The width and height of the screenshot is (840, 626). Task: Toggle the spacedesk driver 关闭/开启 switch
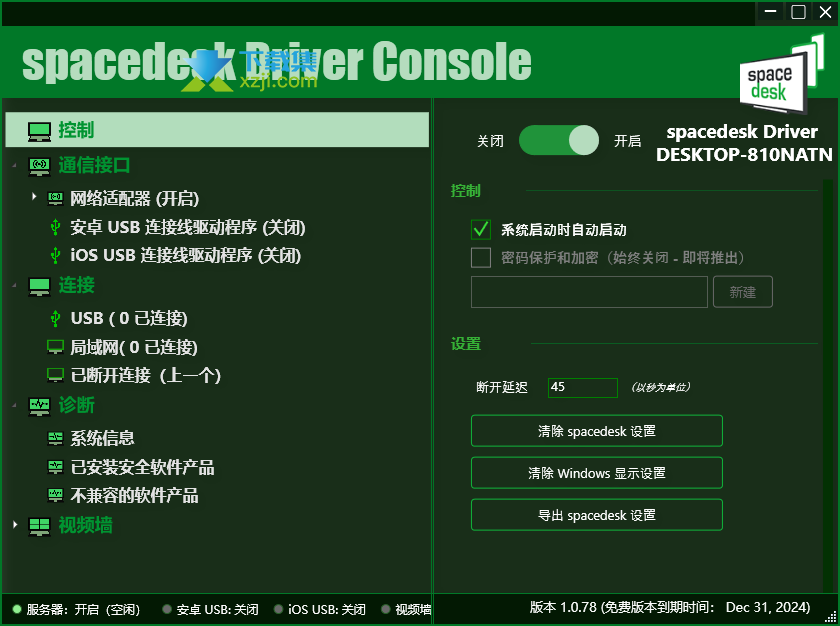pos(559,140)
